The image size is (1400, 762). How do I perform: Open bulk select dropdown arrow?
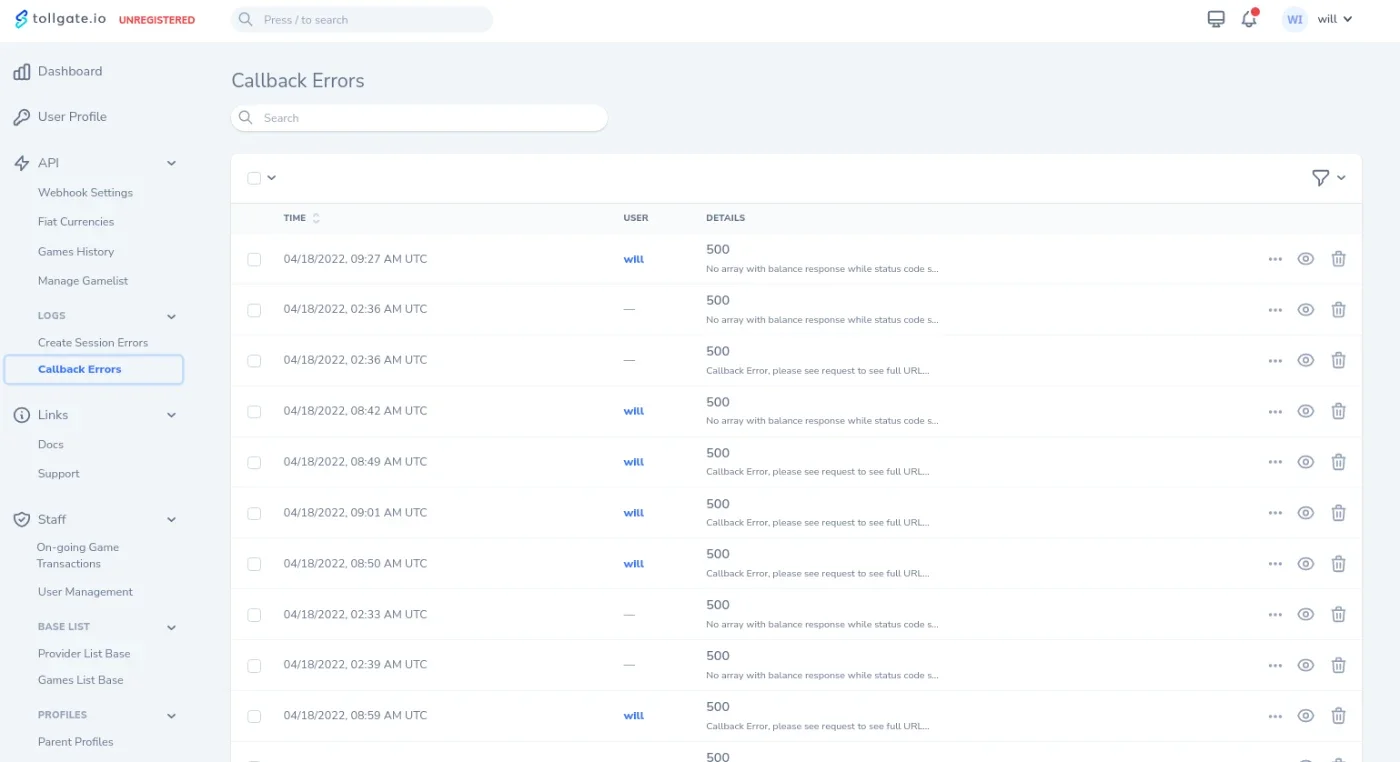point(271,178)
